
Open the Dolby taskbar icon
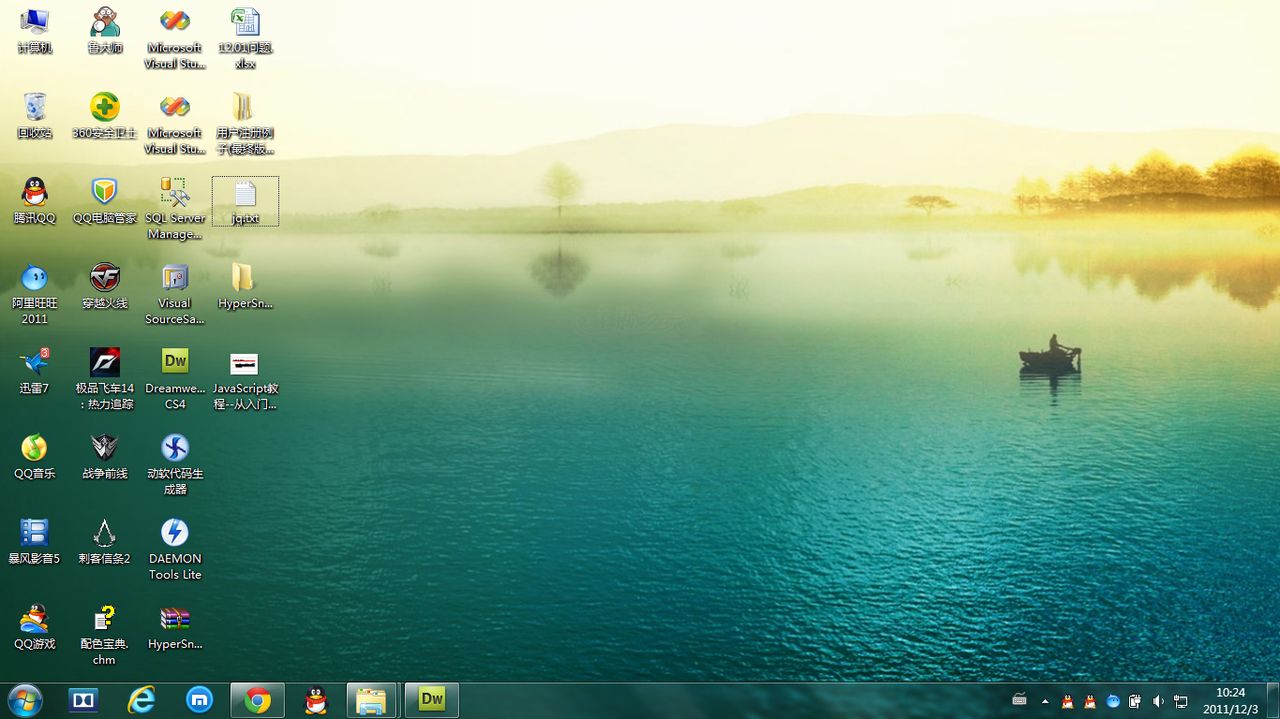[83, 700]
